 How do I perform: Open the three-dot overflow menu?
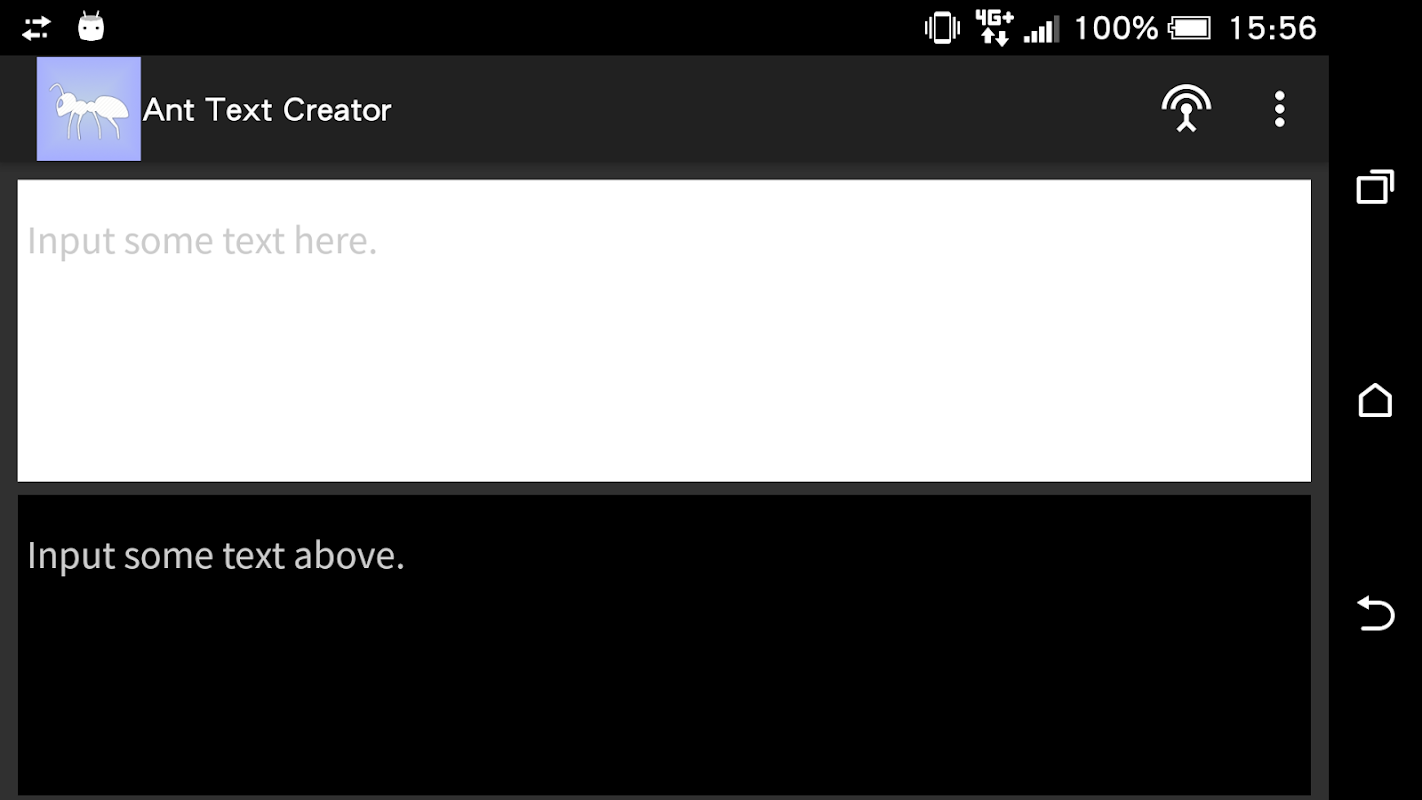1279,109
